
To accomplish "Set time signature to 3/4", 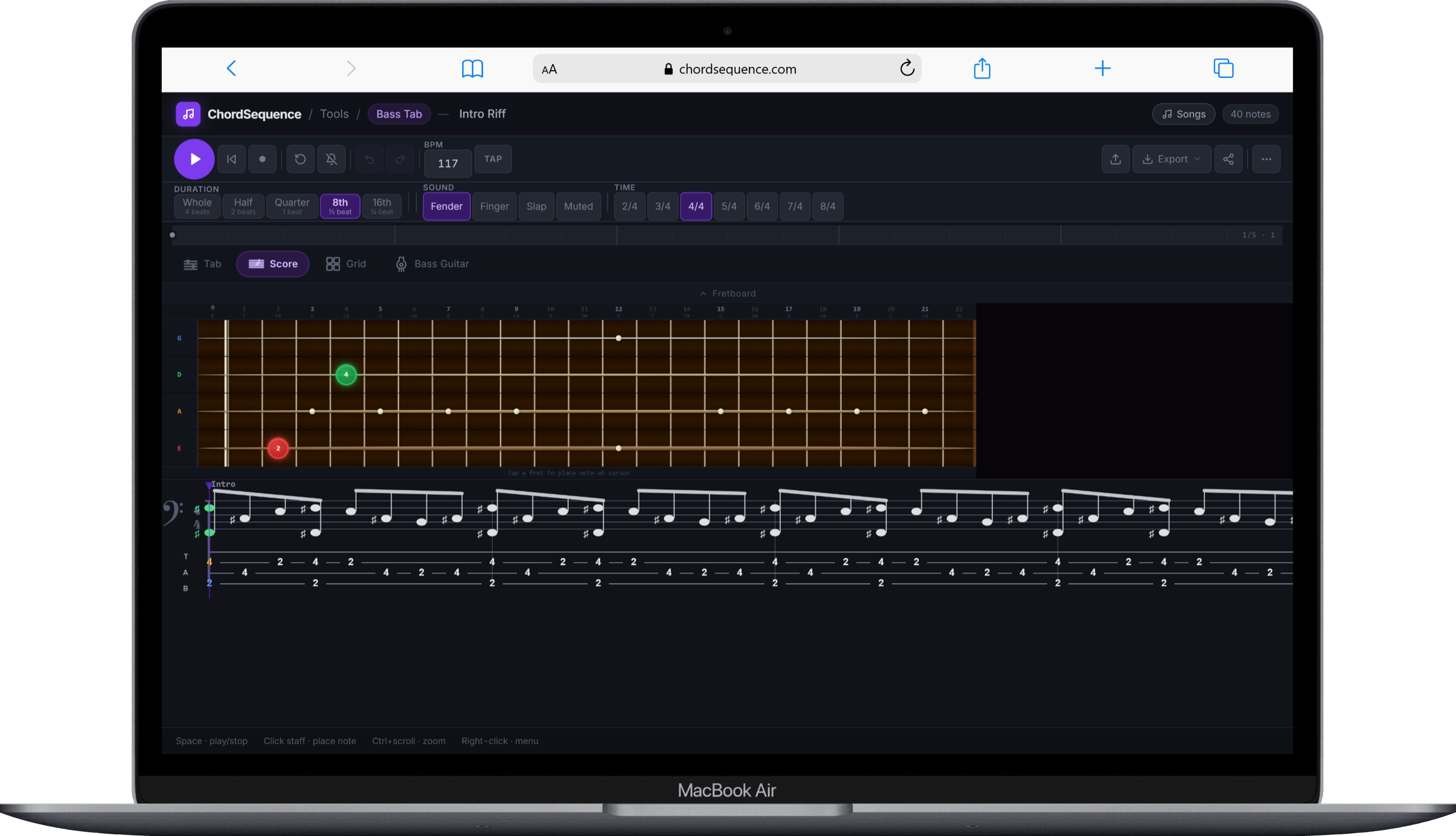I will pyautogui.click(x=663, y=206).
